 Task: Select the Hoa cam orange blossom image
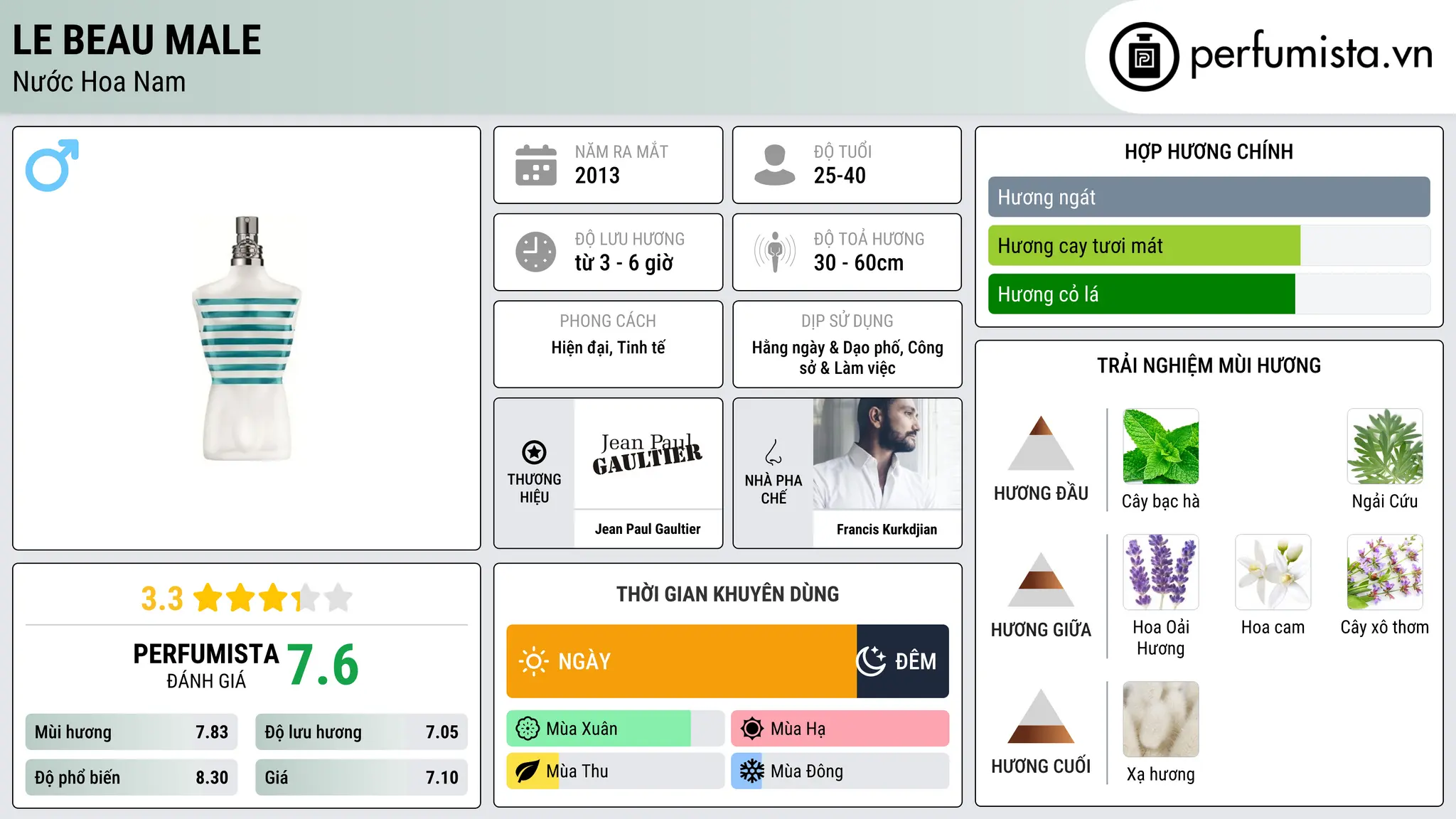(1273, 572)
